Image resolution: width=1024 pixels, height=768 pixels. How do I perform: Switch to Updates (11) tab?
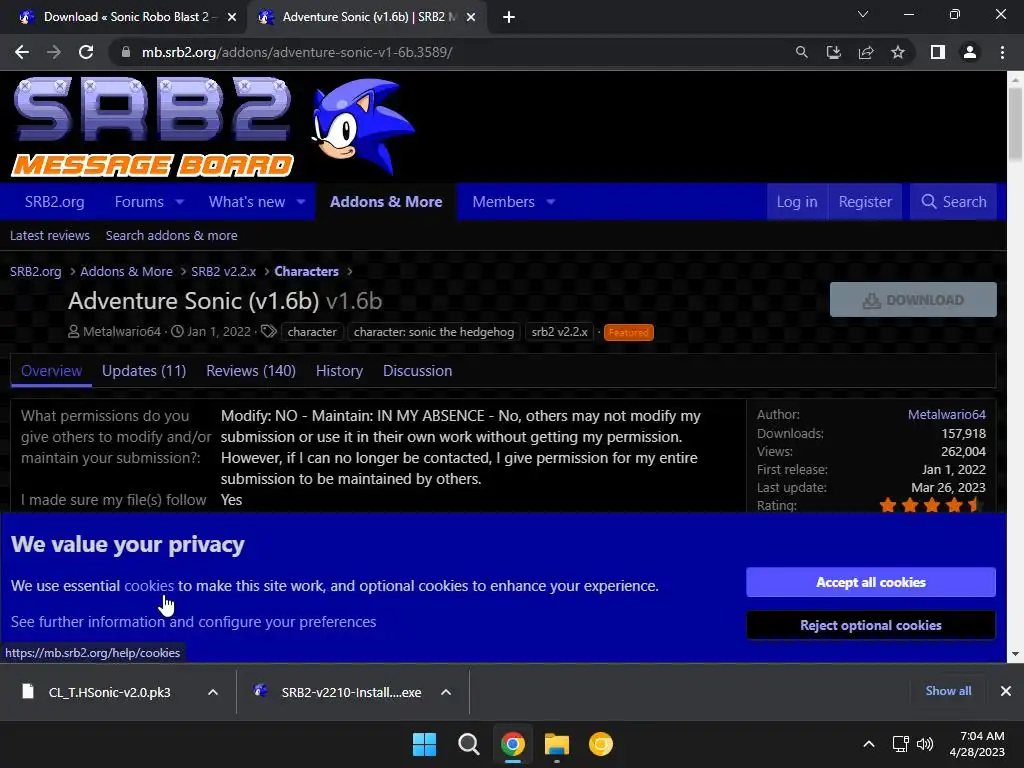click(x=144, y=371)
